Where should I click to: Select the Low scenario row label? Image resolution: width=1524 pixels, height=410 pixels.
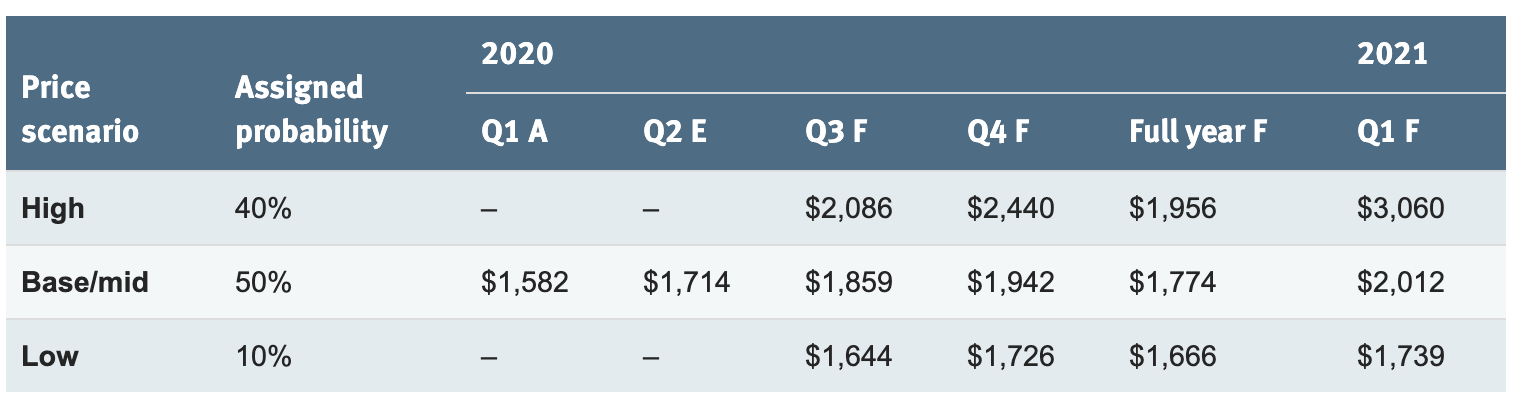(x=50, y=356)
